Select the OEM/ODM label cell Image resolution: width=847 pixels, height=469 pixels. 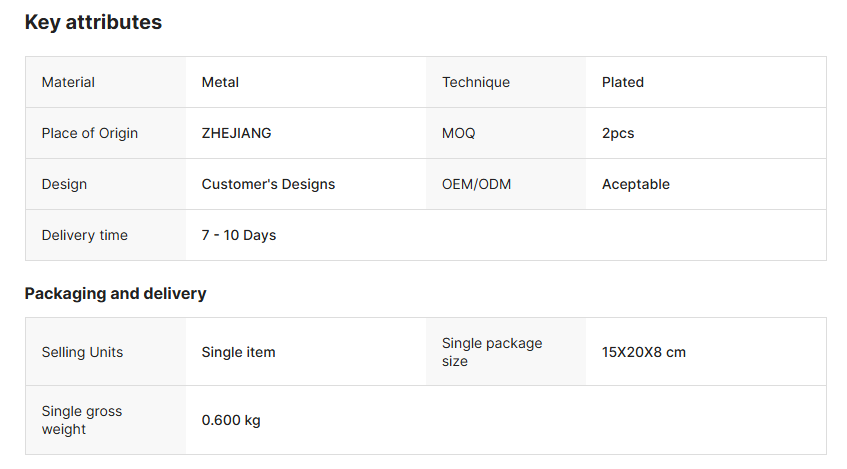point(476,184)
